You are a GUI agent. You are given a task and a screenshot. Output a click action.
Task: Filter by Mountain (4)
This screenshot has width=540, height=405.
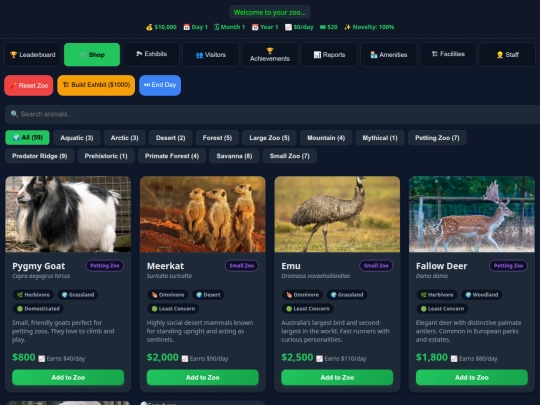tap(326, 138)
